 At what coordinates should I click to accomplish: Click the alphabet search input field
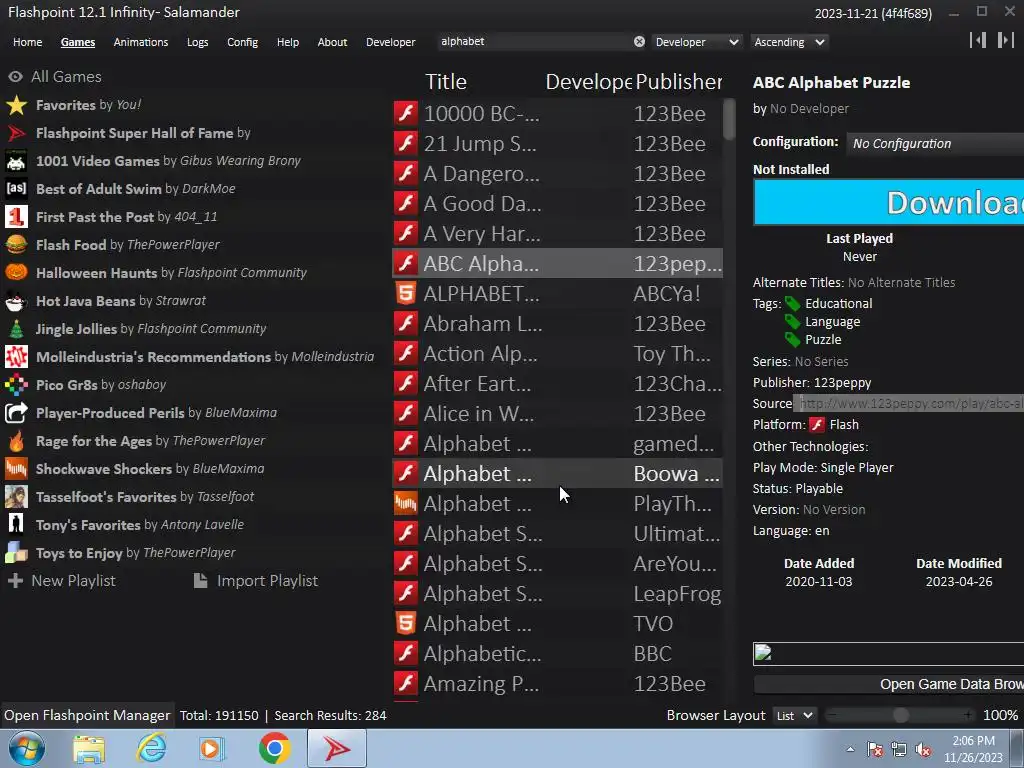click(534, 42)
